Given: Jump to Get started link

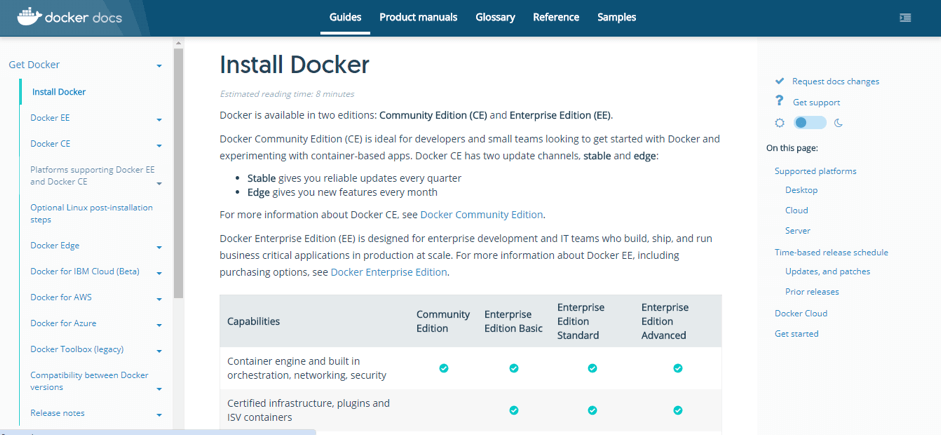Looking at the screenshot, I should tap(796, 334).
